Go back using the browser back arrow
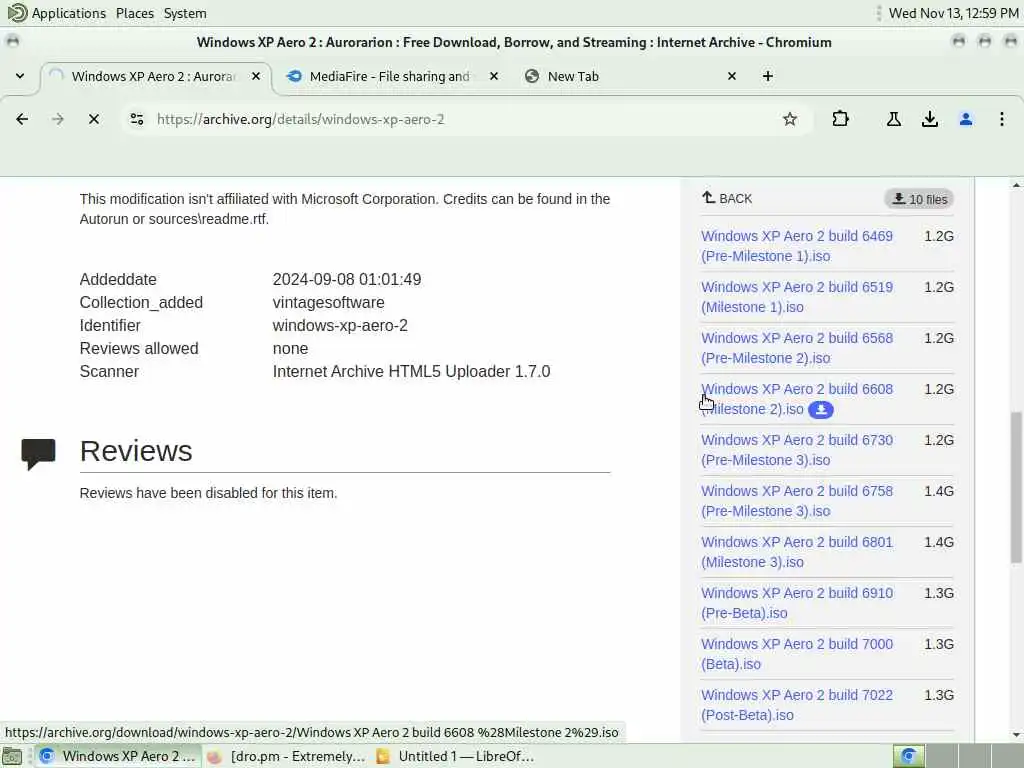This screenshot has width=1024, height=768. pyautogui.click(x=22, y=119)
